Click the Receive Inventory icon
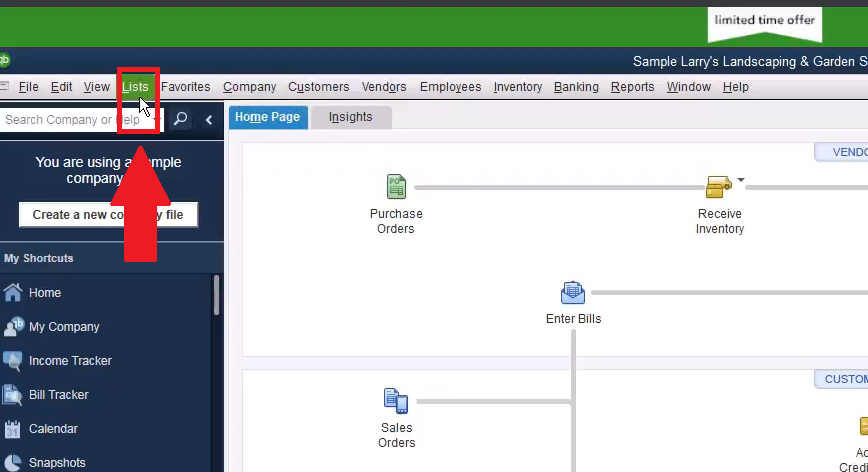Image resolution: width=868 pixels, height=472 pixels. click(719, 187)
